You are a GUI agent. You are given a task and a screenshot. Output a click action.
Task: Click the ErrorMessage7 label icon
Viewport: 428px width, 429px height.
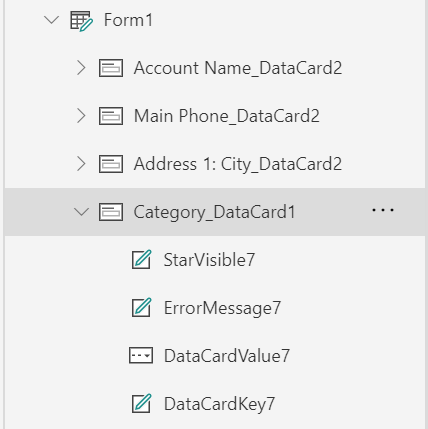pos(141,307)
